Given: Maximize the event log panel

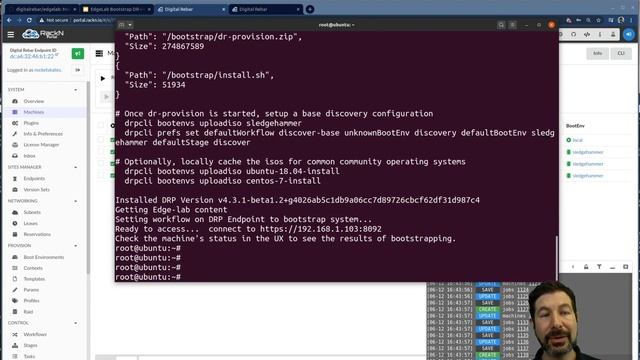Looking at the screenshot, I should [625, 267].
